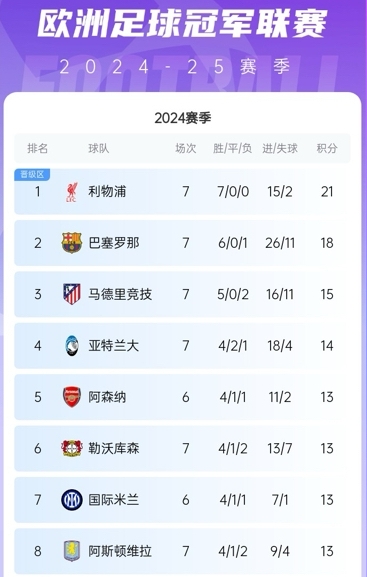Tap the Aston Villa crest icon
367x577 pixels.
click(71, 551)
